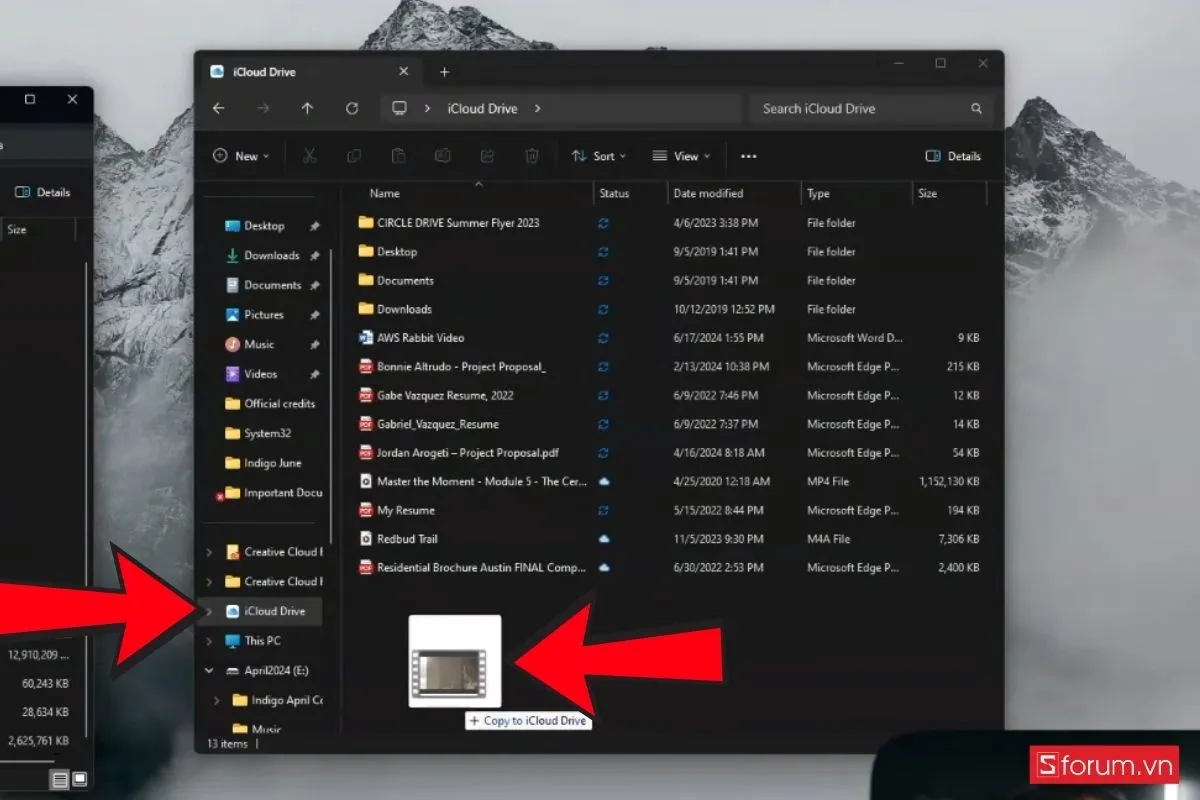Screen dimensions: 1200x800
Task: Click the Refresh icon in the navigation bar
Action: click(350, 108)
